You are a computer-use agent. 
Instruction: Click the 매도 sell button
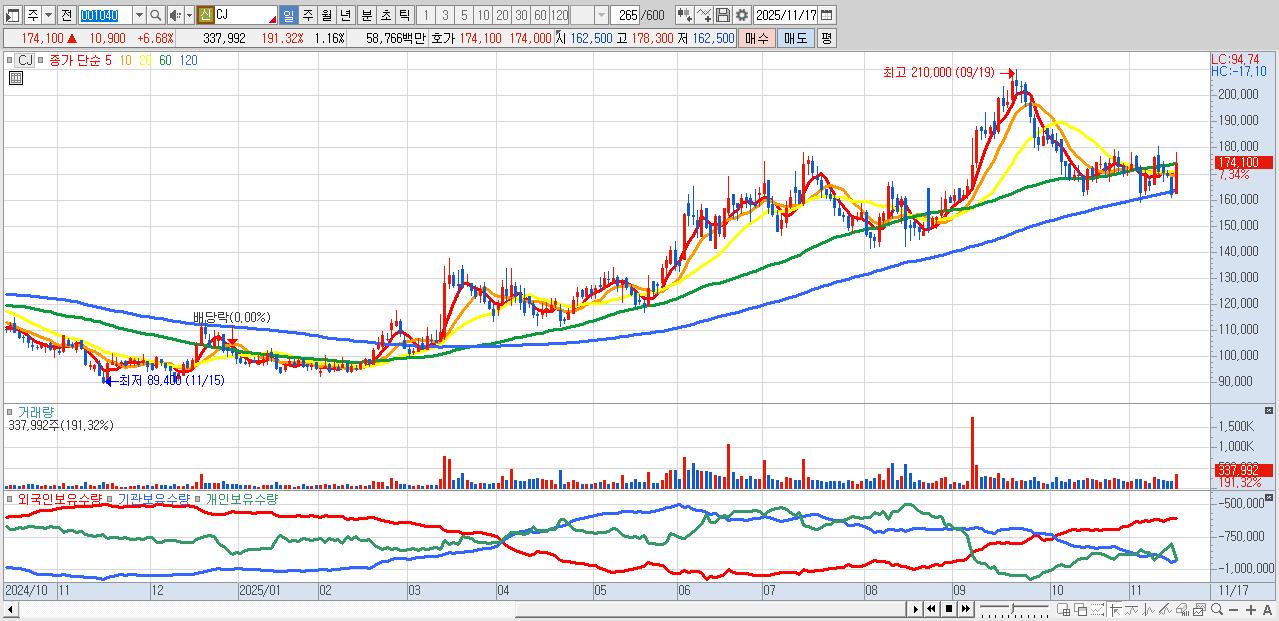tap(795, 38)
